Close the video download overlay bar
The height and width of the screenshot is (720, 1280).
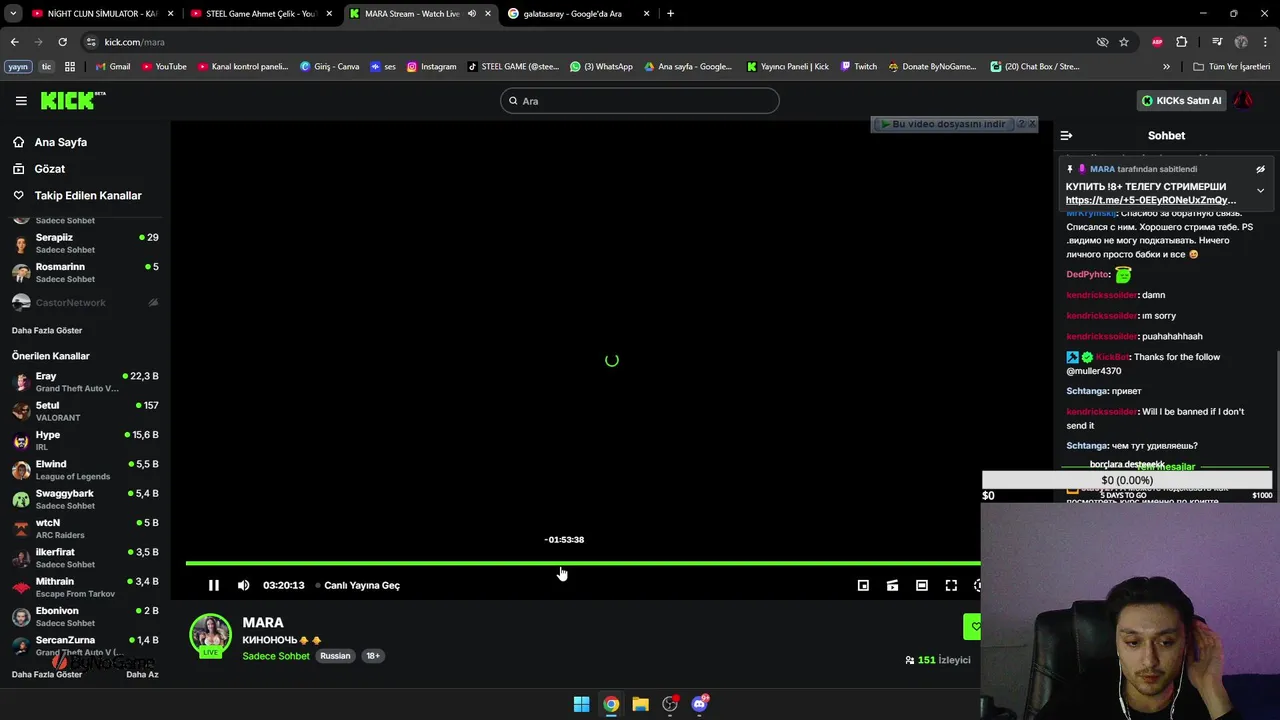(1032, 124)
